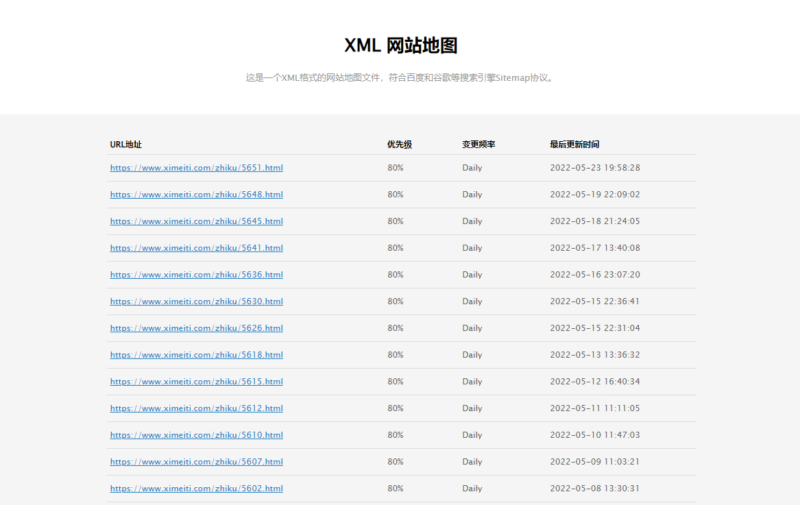Click the 2022-05-23 19:58:28 timestamp

[595, 168]
